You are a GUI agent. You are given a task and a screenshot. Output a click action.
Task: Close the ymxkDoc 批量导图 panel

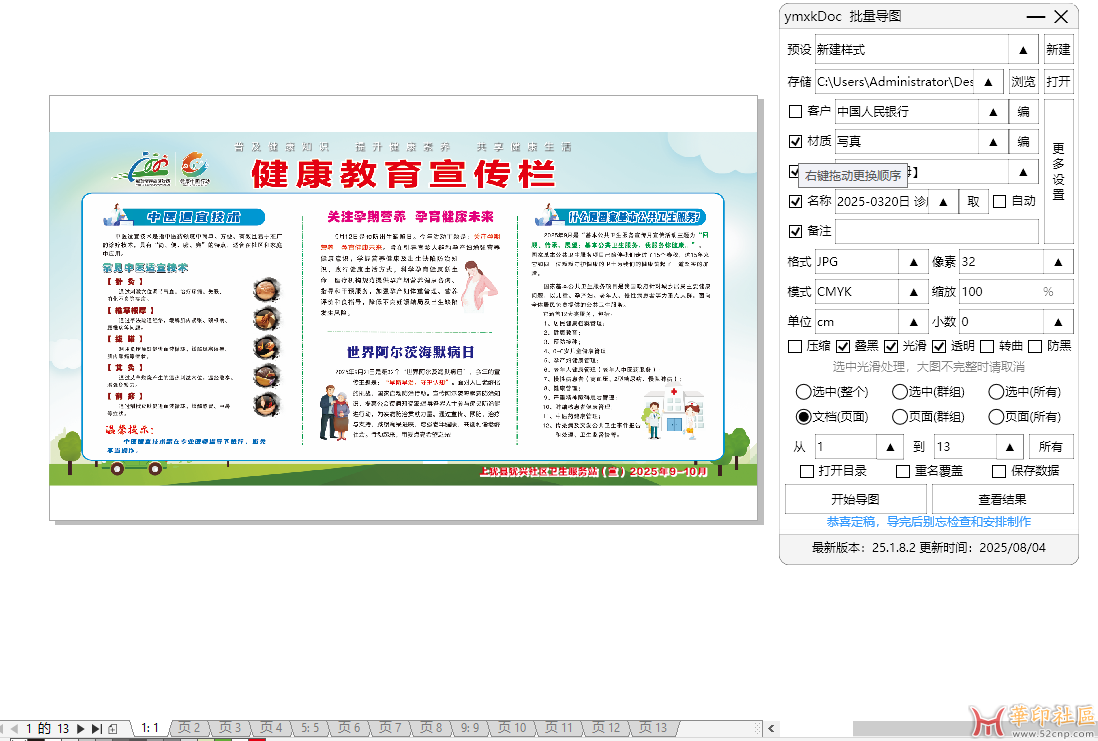pyautogui.click(x=1061, y=17)
